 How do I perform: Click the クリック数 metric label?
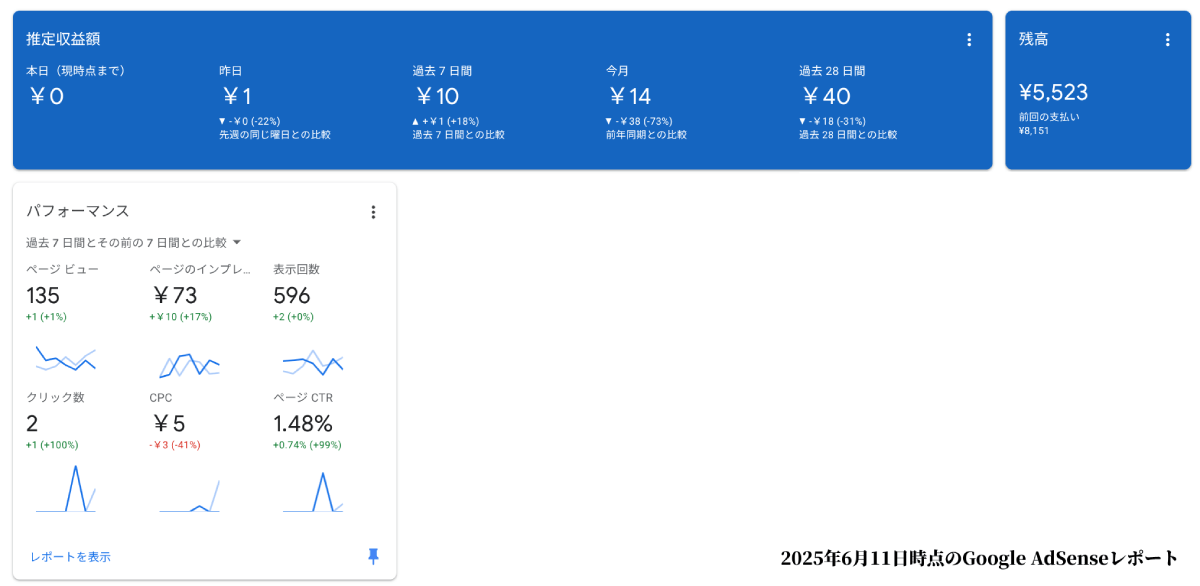pyautogui.click(x=55, y=397)
